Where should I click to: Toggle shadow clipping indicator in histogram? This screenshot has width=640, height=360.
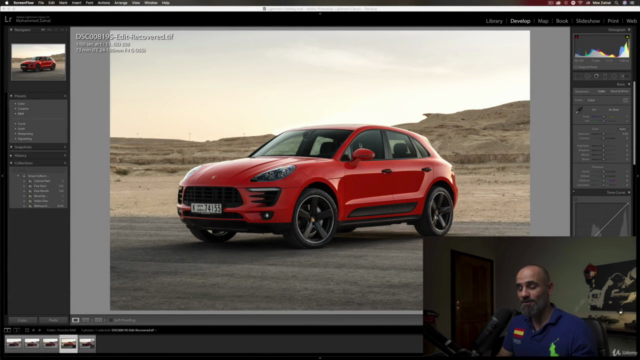click(x=576, y=37)
